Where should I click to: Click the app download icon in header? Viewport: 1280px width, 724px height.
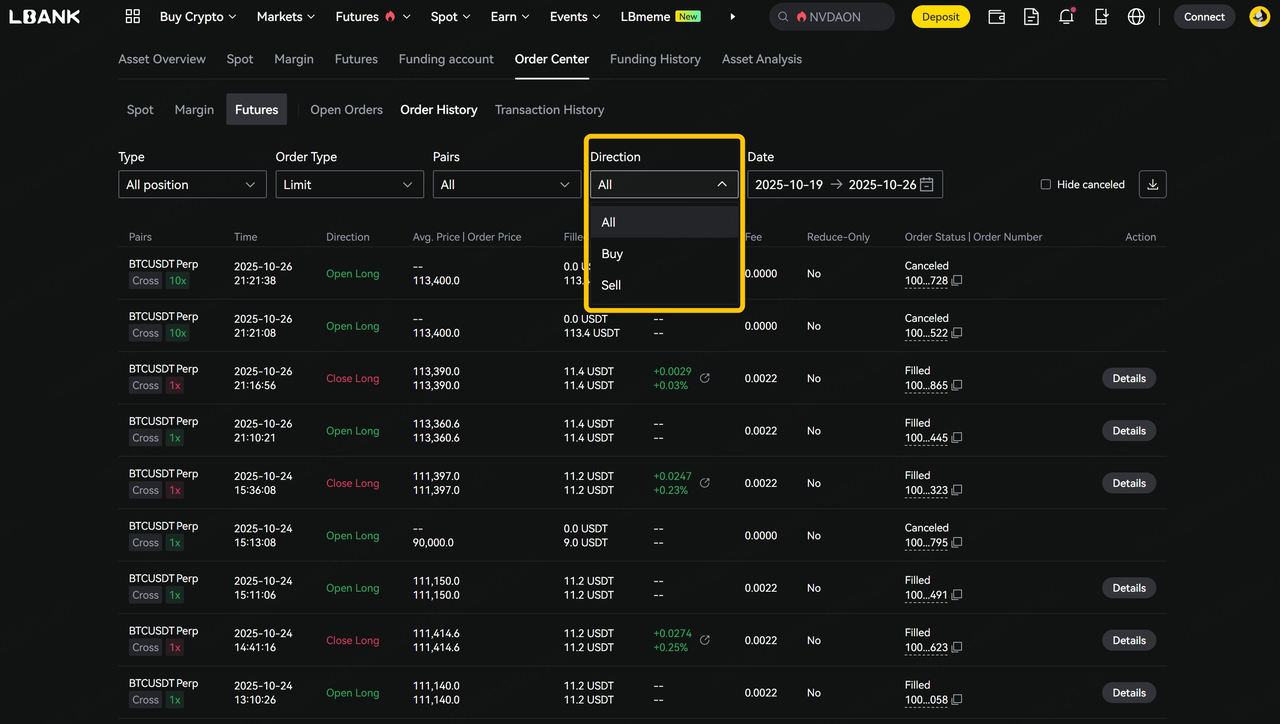[1101, 17]
